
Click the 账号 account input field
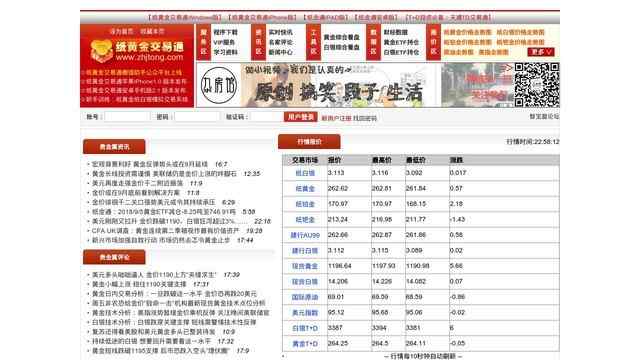(x=127, y=117)
